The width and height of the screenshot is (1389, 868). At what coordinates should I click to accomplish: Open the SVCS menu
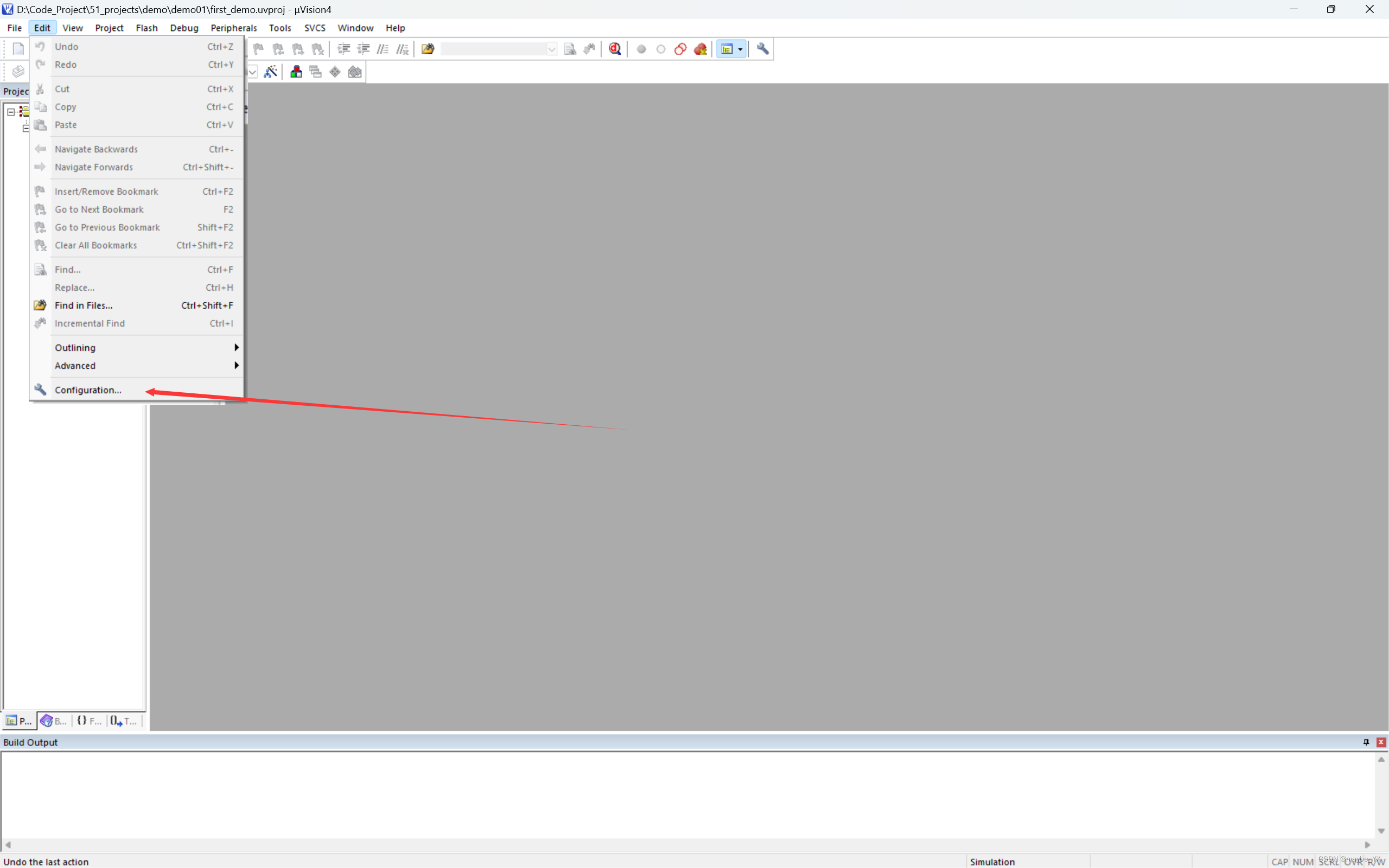(315, 28)
